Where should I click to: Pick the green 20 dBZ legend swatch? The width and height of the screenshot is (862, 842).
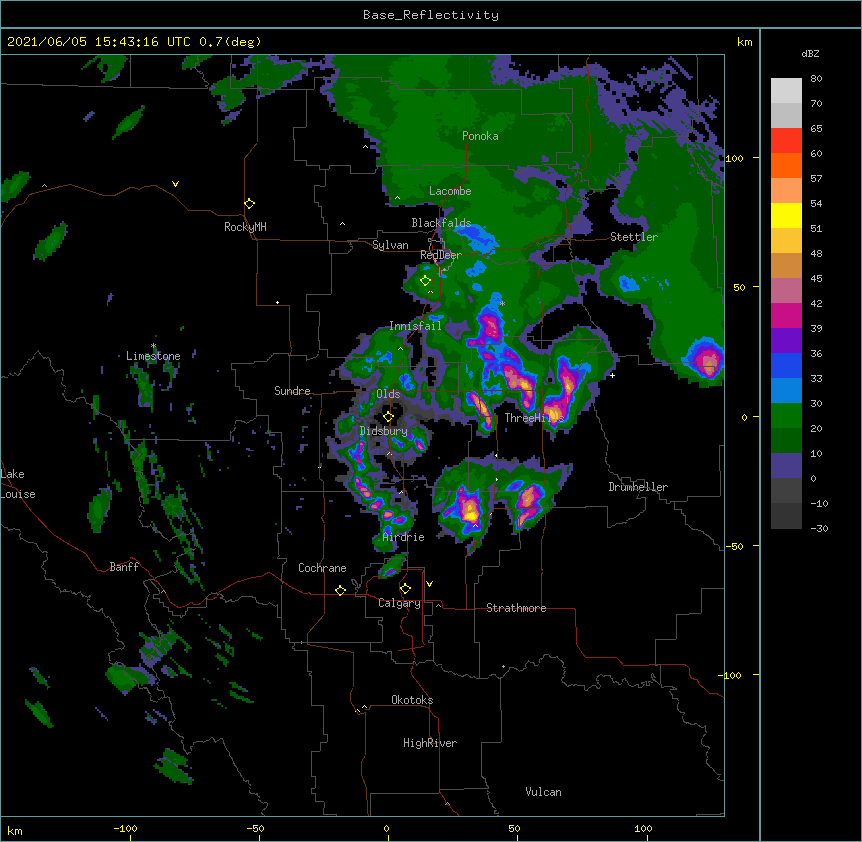786,416
